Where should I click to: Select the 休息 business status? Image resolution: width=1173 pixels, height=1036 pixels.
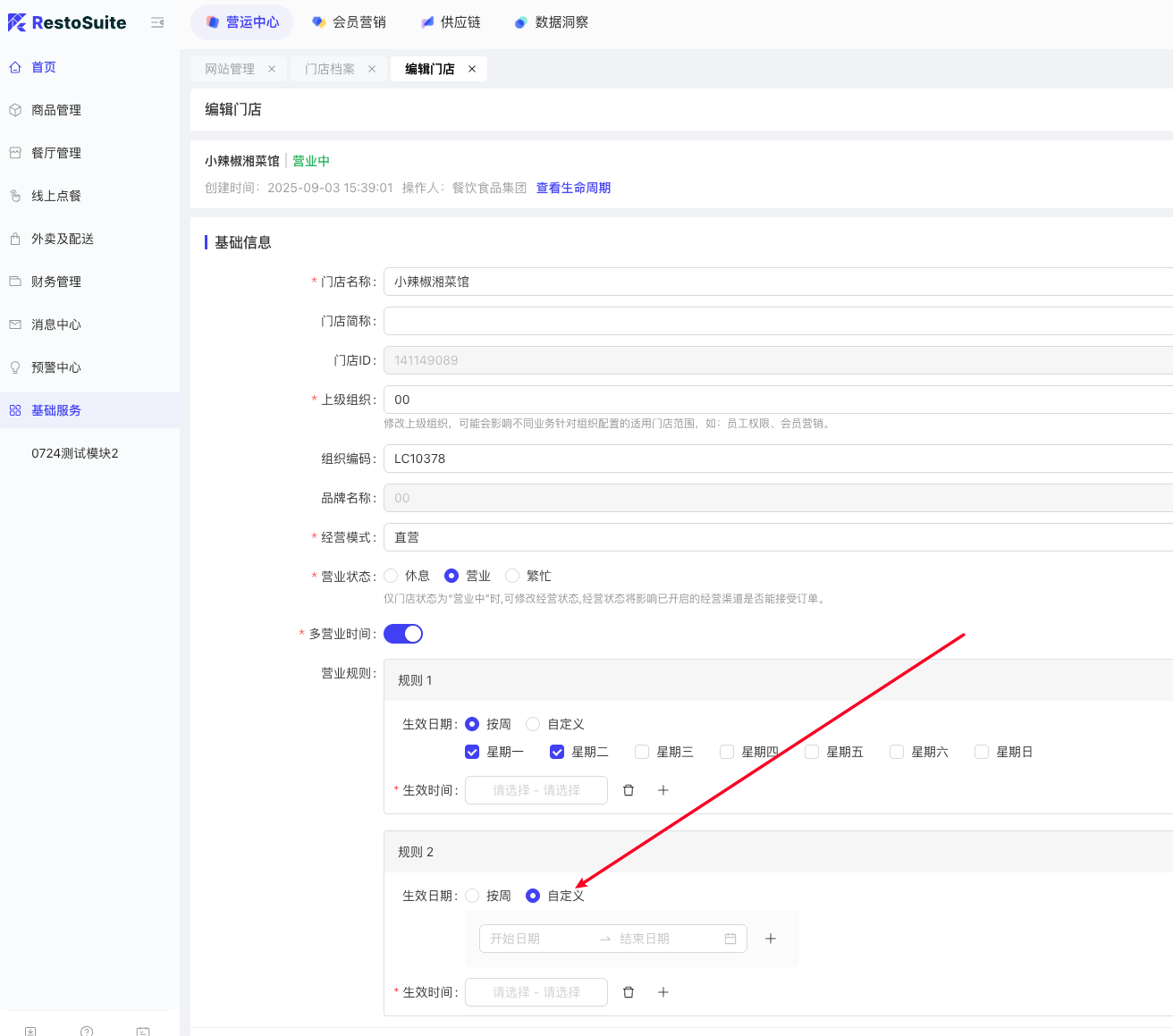[x=392, y=576]
